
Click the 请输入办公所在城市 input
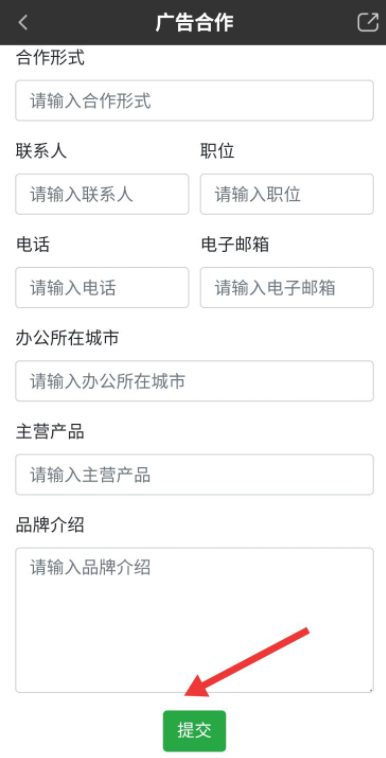click(x=194, y=381)
